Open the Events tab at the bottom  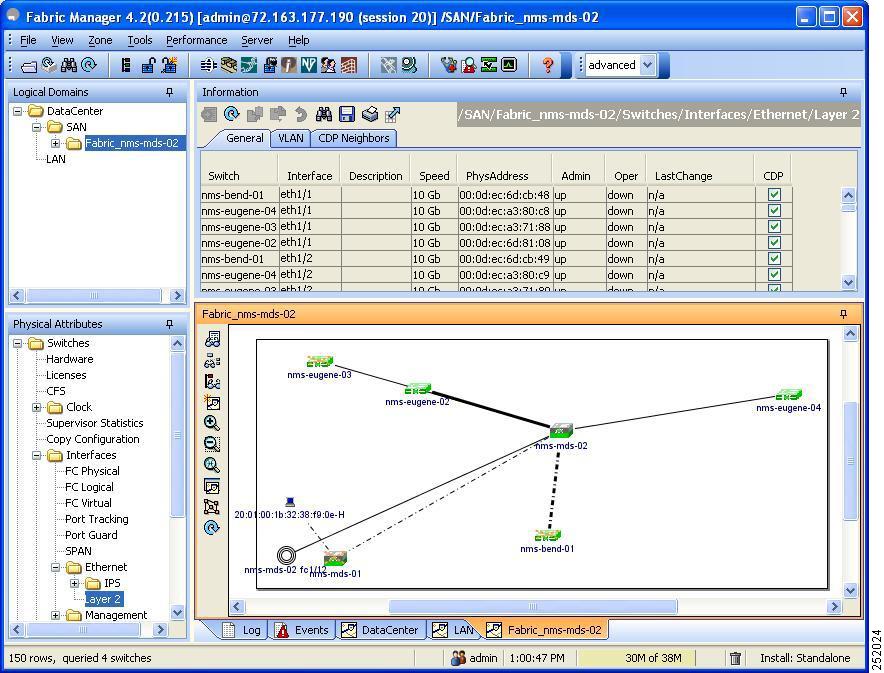303,630
